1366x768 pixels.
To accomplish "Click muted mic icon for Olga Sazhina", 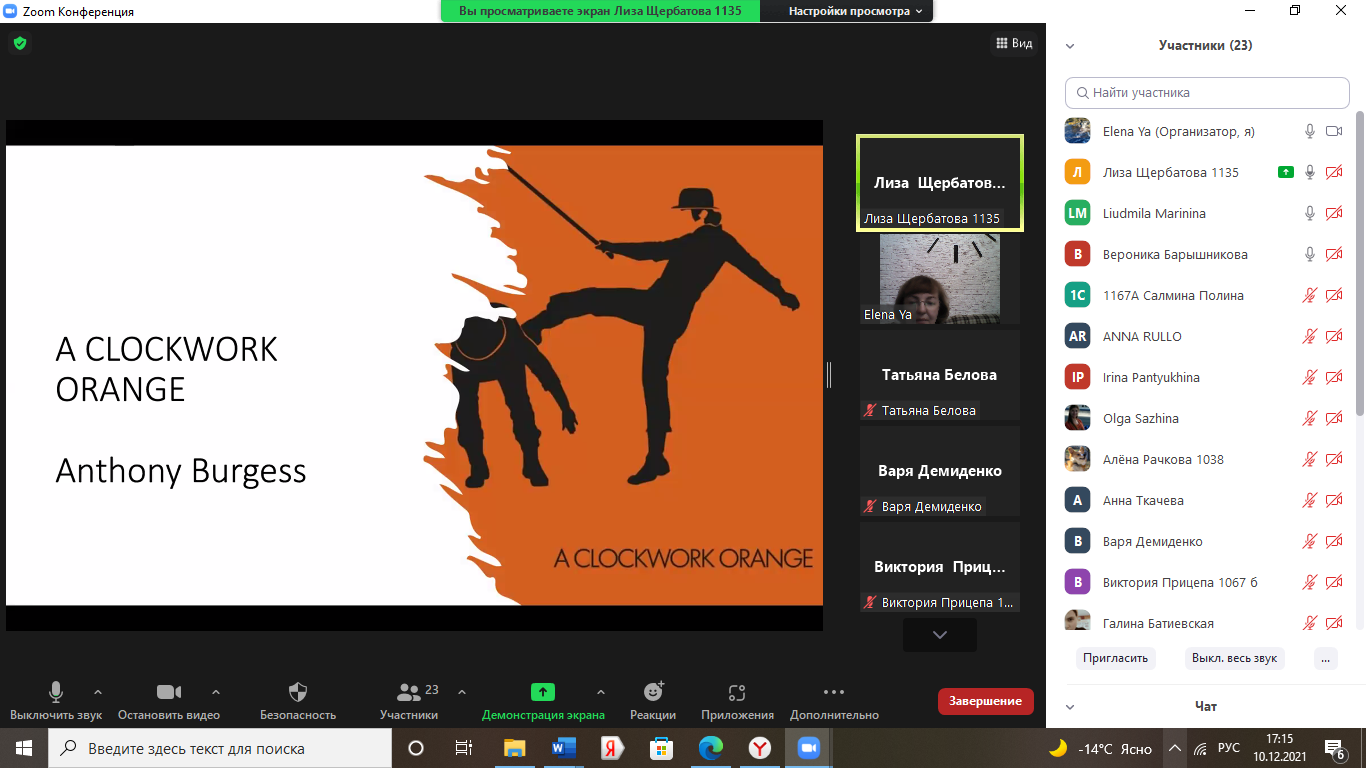I will click(x=1309, y=418).
